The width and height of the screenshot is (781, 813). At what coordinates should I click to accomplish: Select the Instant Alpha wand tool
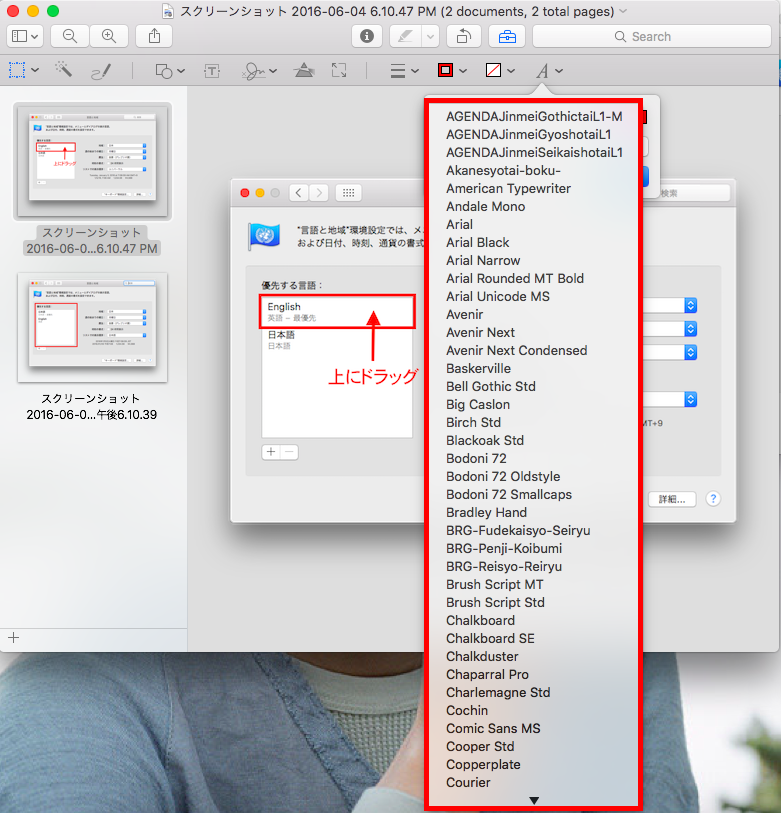pos(63,69)
